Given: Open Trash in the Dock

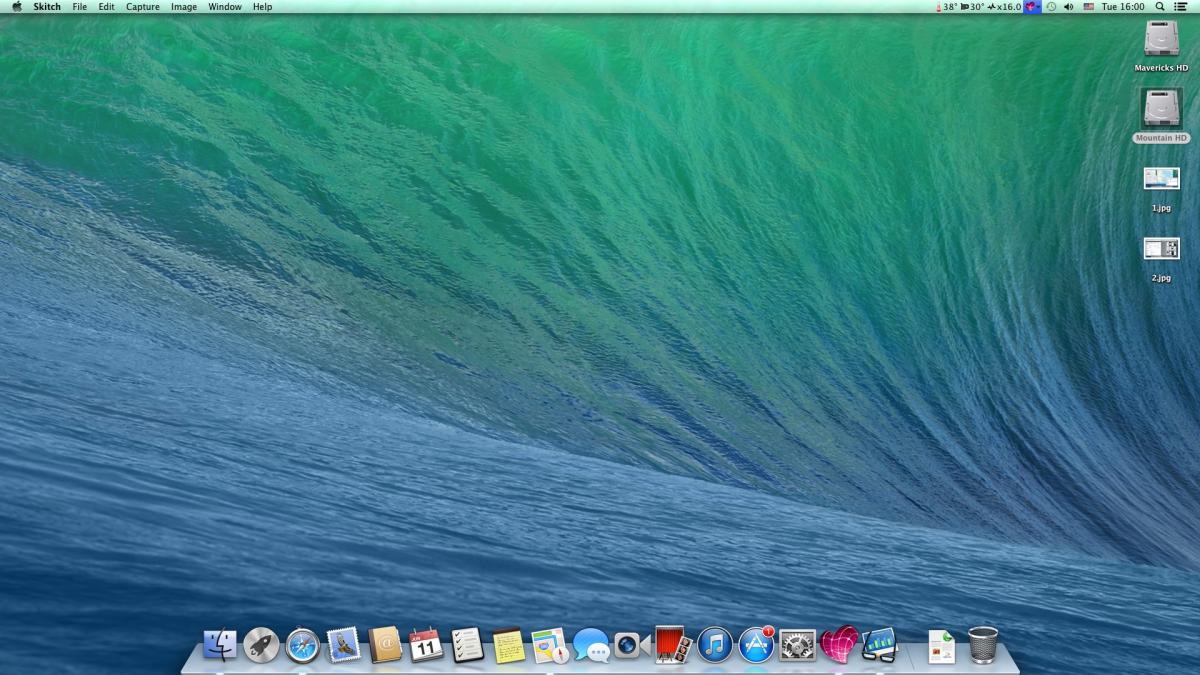Looking at the screenshot, I should (x=983, y=645).
